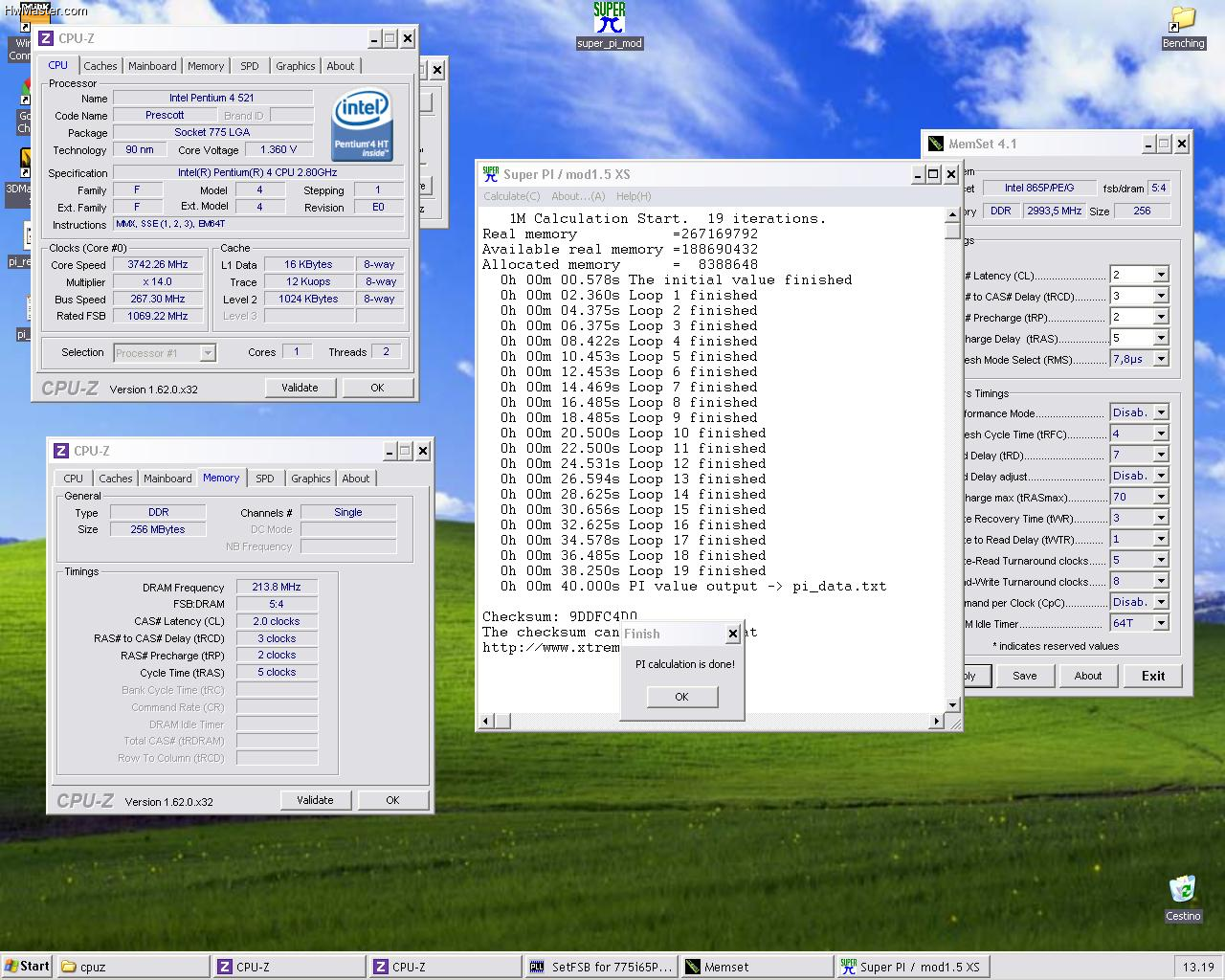Click the Super PI title bar icon
Screen dimensions: 1225x980
[491, 174]
